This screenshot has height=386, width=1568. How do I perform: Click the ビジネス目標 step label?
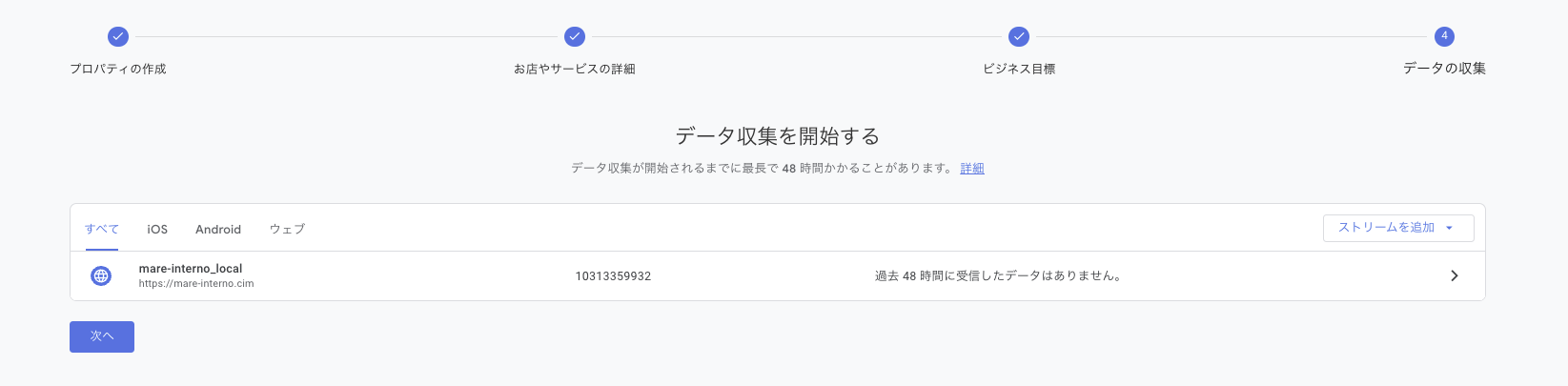(1019, 69)
